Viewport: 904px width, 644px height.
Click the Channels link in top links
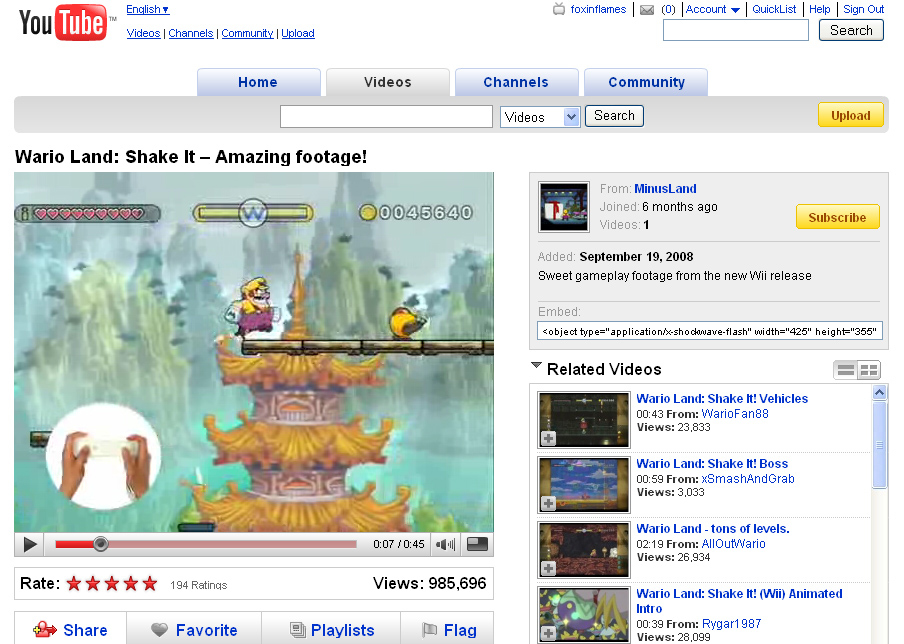191,33
